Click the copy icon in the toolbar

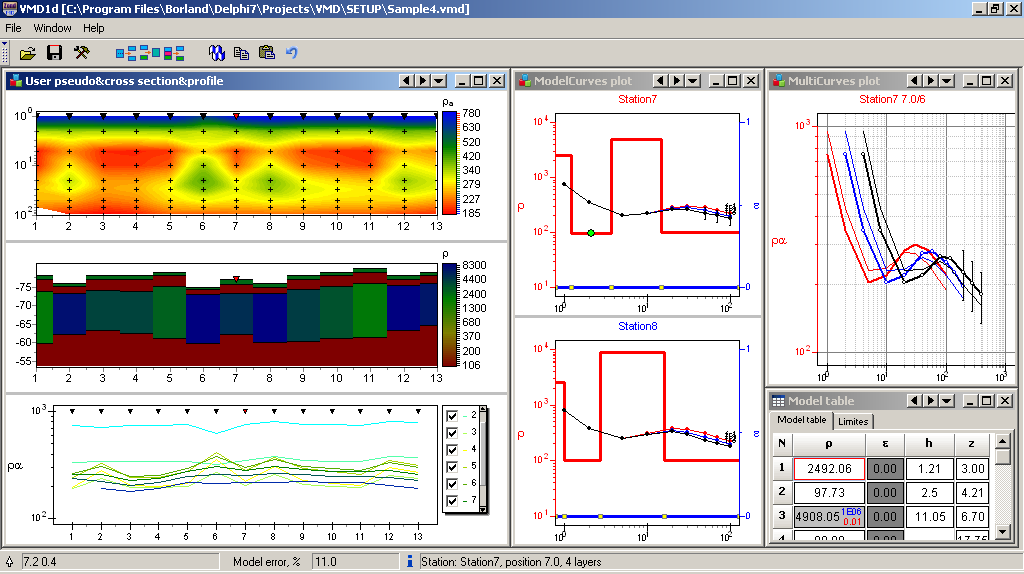point(241,52)
